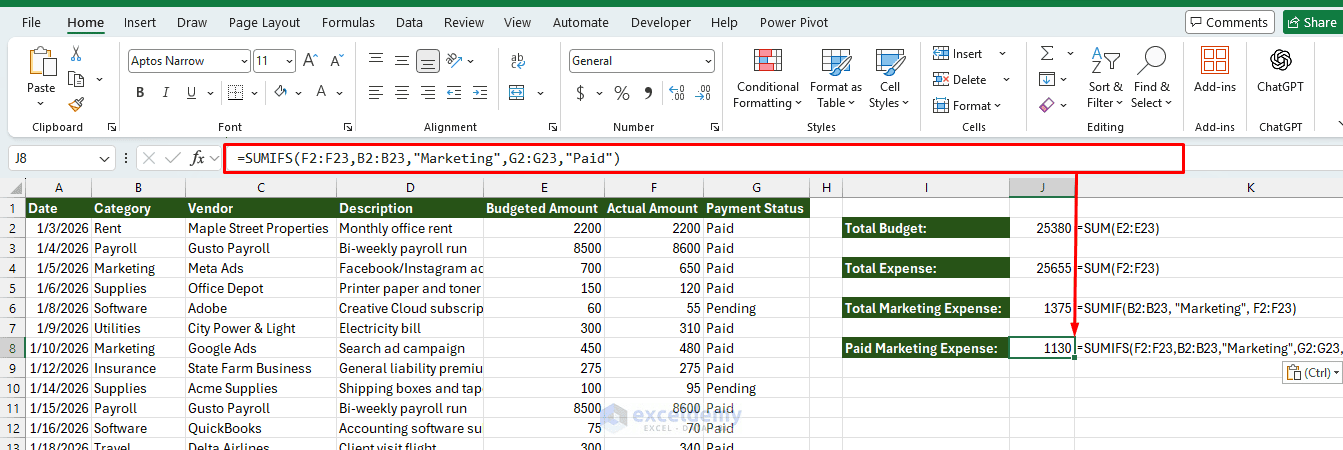Image resolution: width=1343 pixels, height=450 pixels.
Task: Open the Comments pane button
Action: pos(1229,22)
